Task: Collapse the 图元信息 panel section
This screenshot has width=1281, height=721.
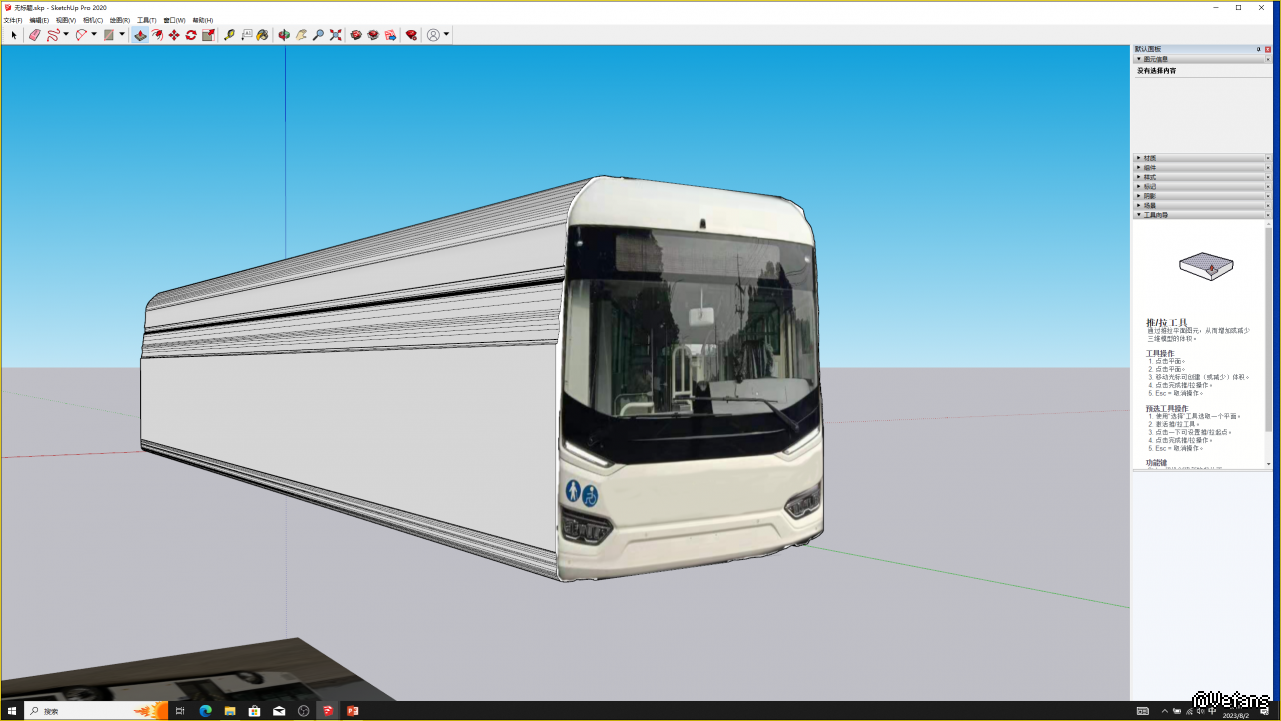Action: (1139, 59)
